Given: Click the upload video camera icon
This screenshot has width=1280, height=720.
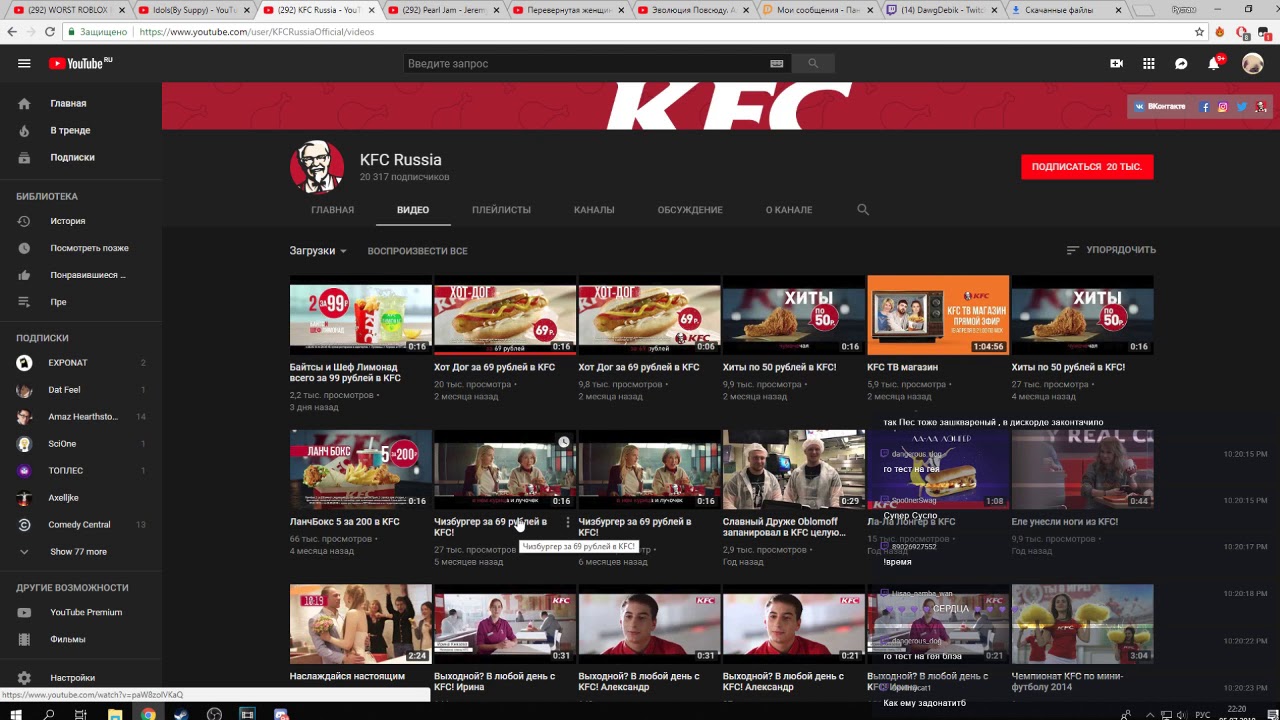Looking at the screenshot, I should point(1116,63).
